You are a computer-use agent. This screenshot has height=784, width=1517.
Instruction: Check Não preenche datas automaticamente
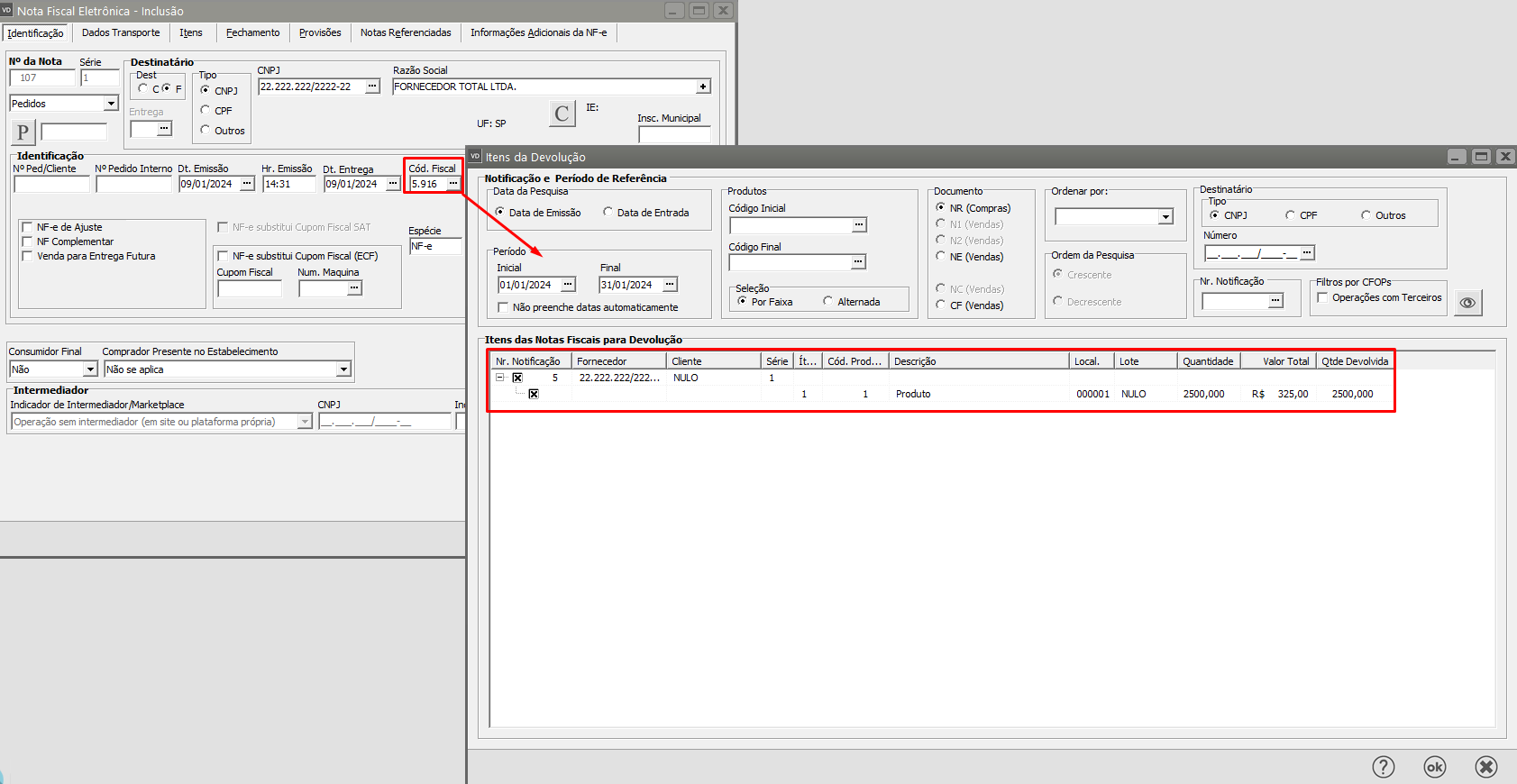pyautogui.click(x=503, y=307)
